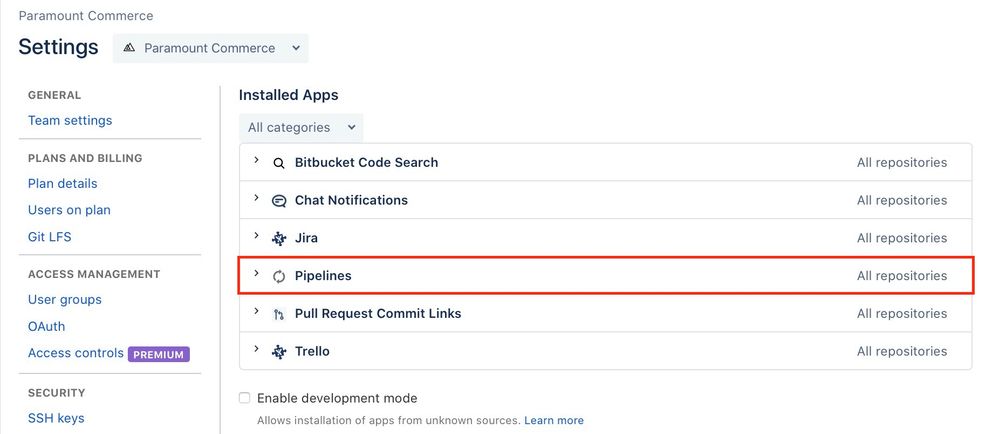Go to Users on plan
The image size is (999, 434).
(x=69, y=210)
